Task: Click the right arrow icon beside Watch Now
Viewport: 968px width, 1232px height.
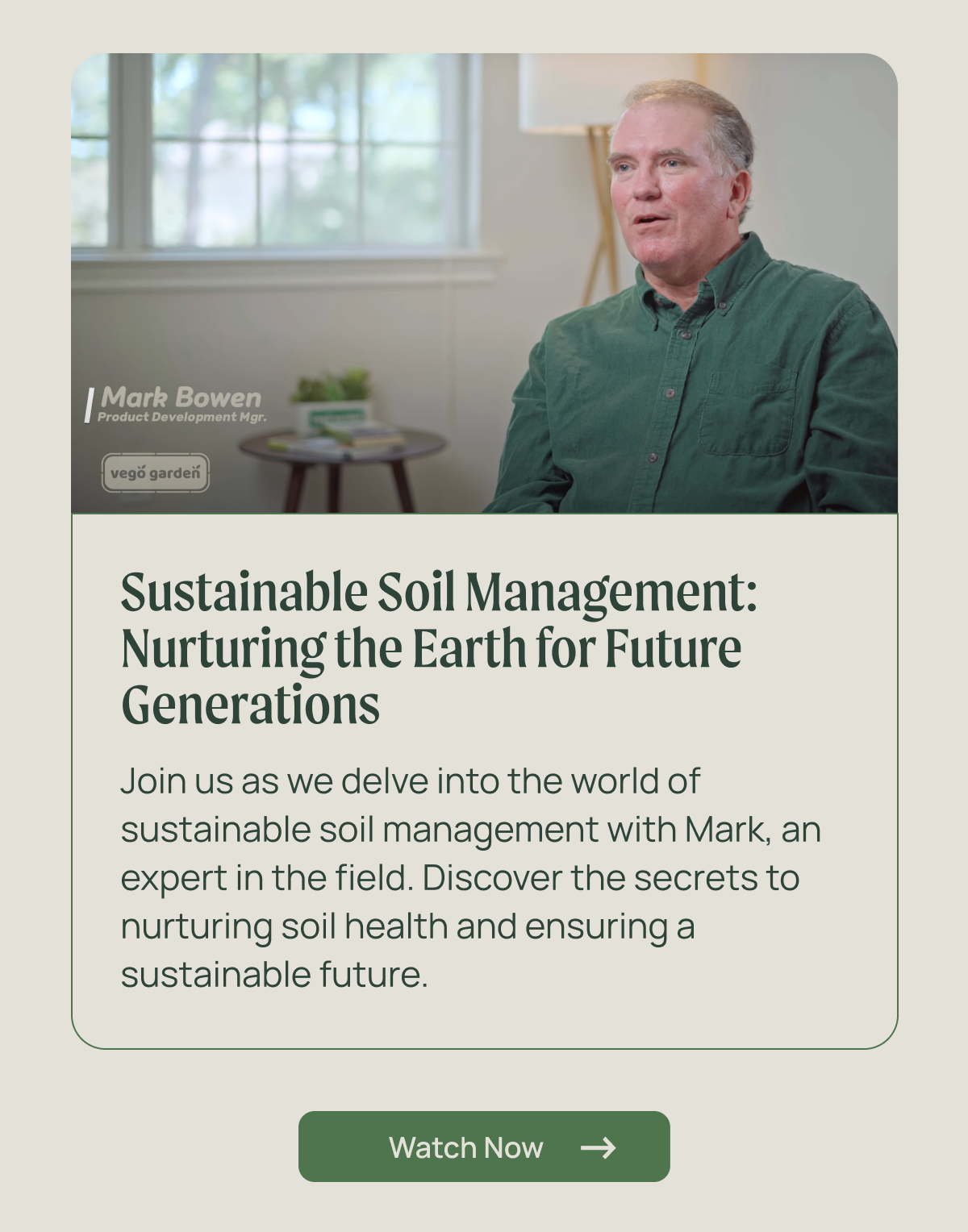Action: tap(598, 1147)
